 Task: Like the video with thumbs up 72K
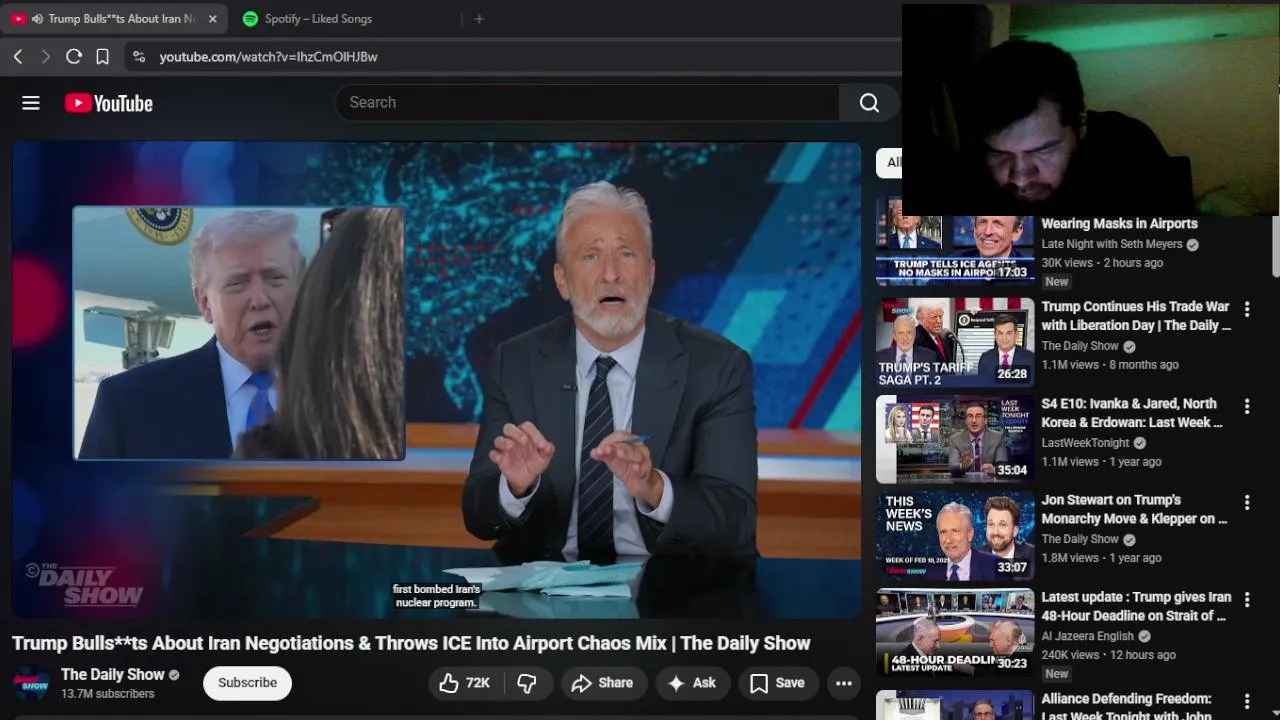(465, 683)
